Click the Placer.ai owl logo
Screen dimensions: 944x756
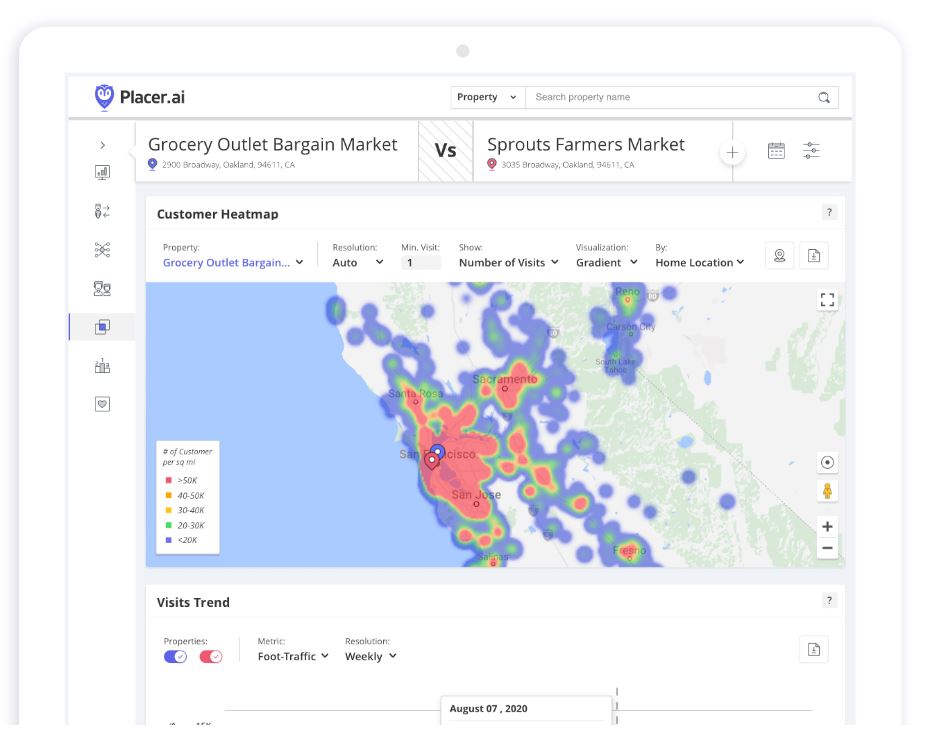104,97
